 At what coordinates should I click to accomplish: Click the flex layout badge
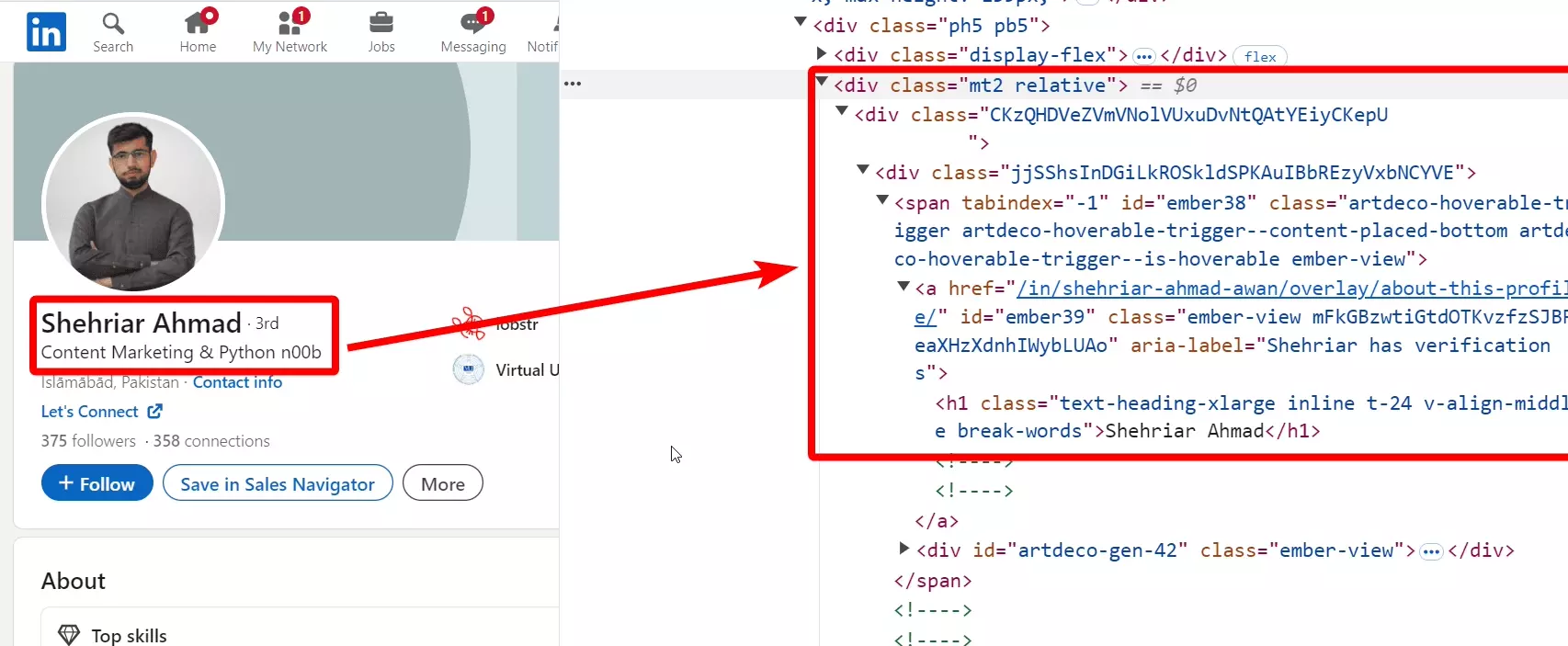1259,56
